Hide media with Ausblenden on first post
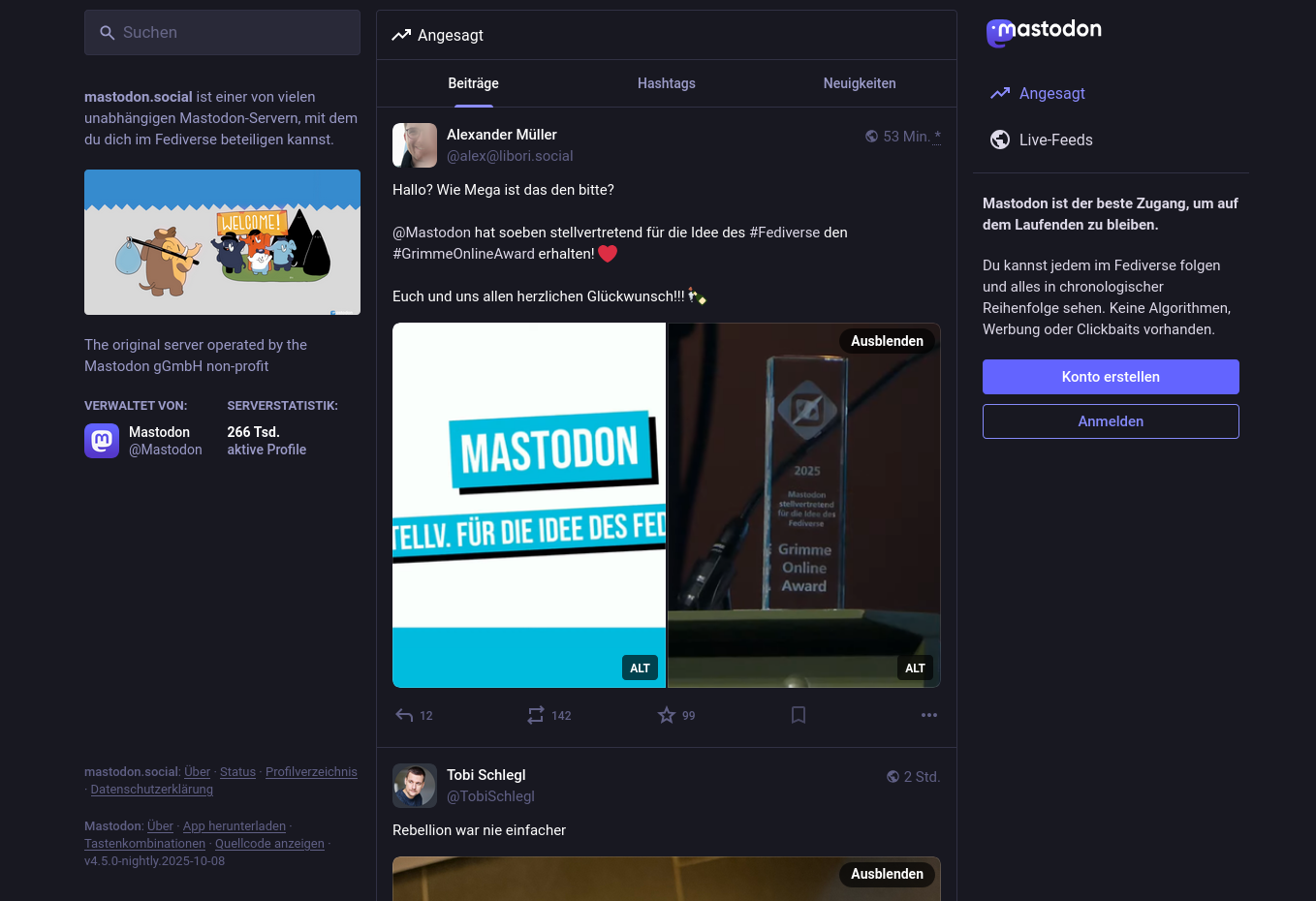Screen dimensions: 1316x901 click(x=887, y=341)
